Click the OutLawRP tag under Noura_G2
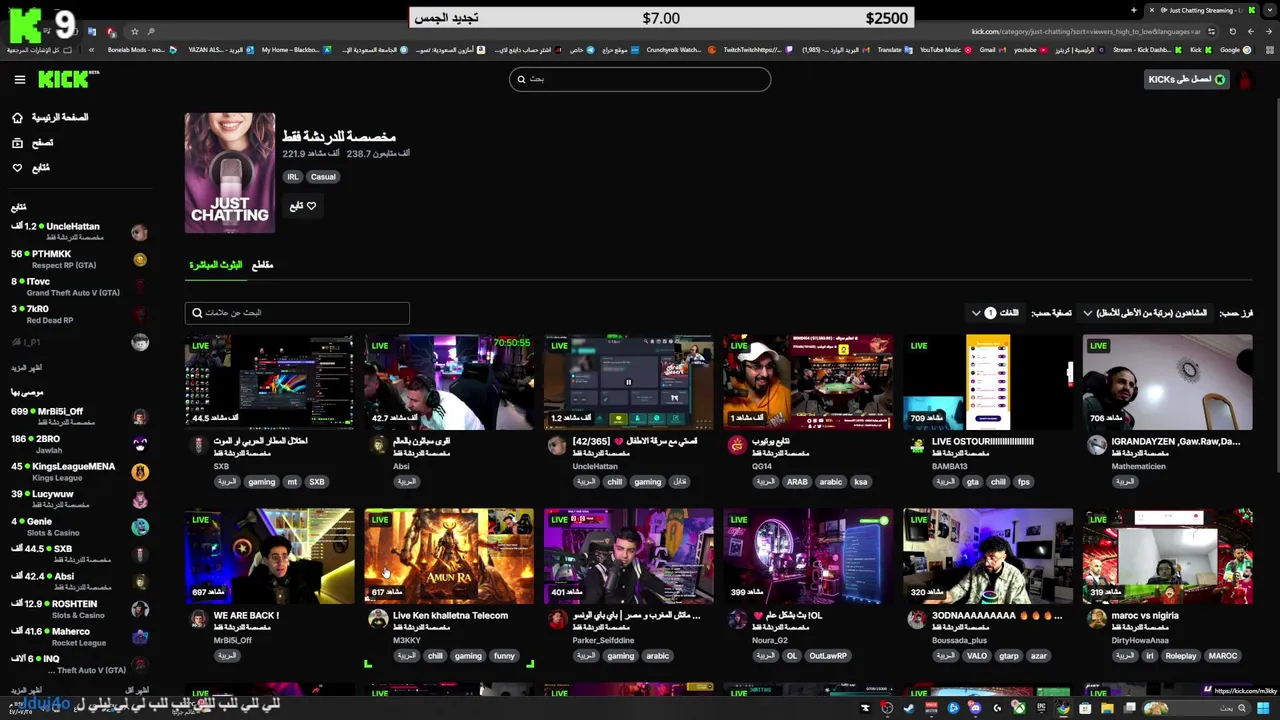The height and width of the screenshot is (720, 1280). click(x=828, y=656)
